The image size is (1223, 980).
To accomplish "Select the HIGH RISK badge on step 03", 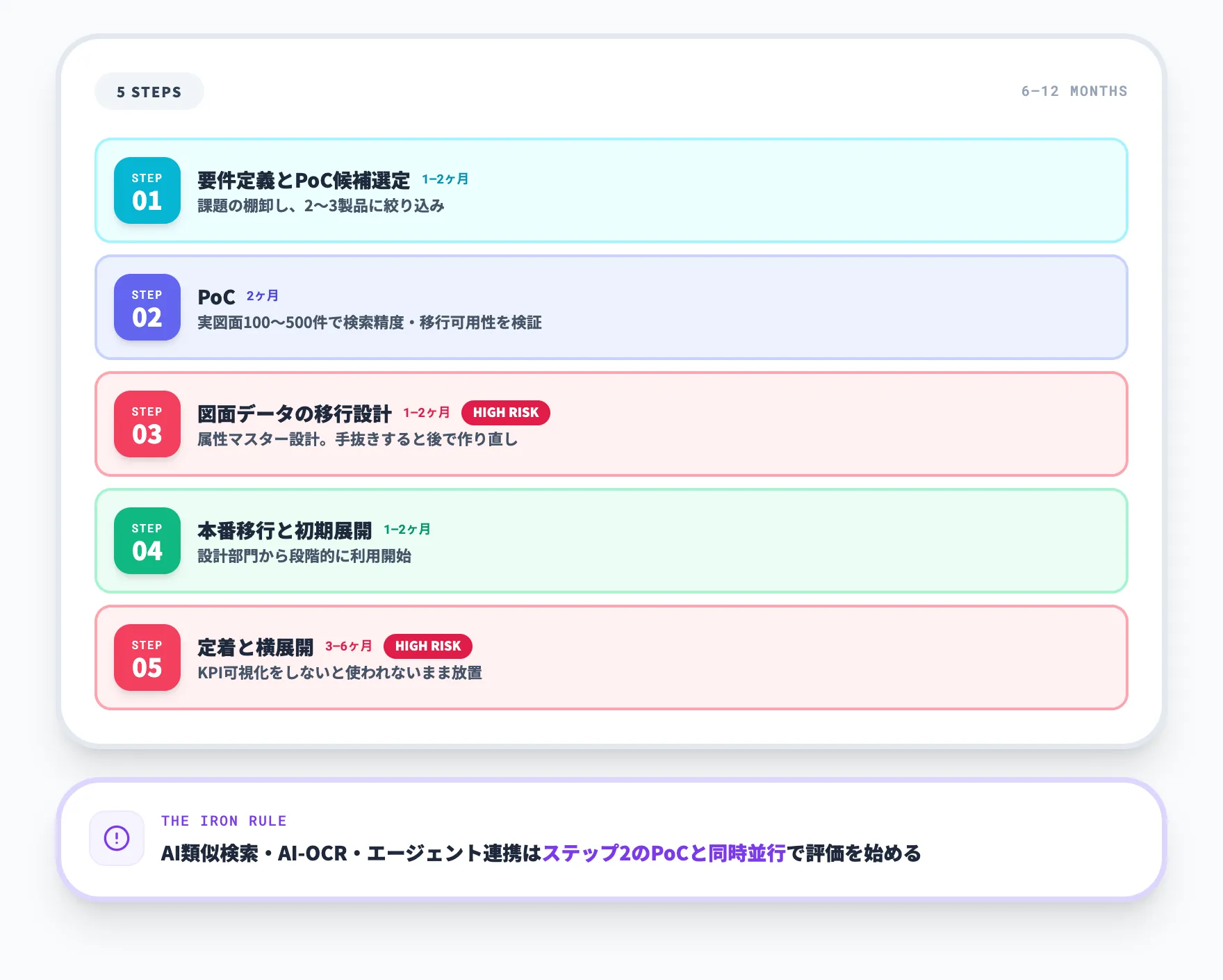I will point(506,413).
